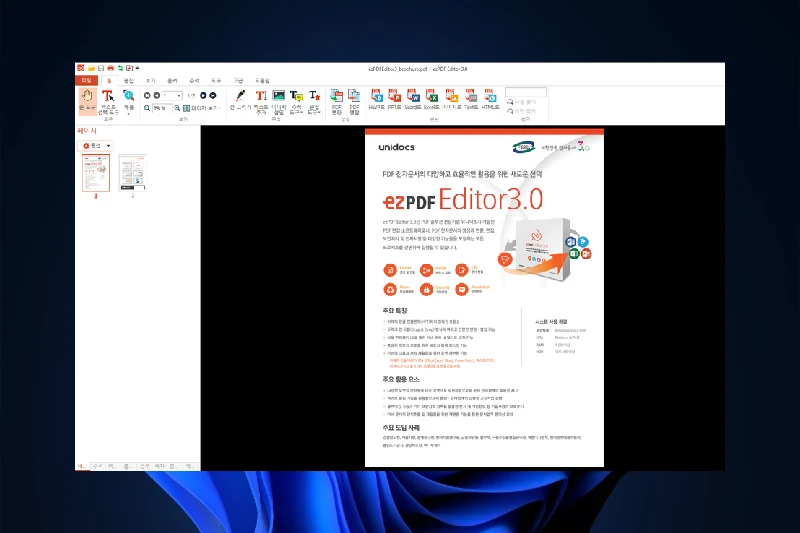
Task: Click the print quick access icon
Action: 111,68
